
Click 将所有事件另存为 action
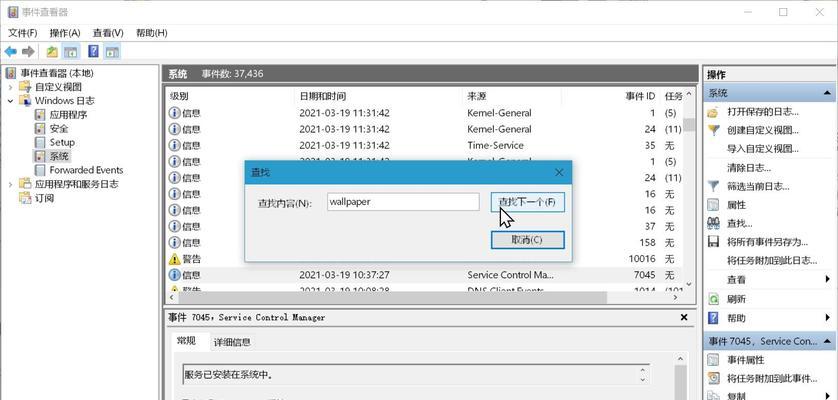pos(767,242)
